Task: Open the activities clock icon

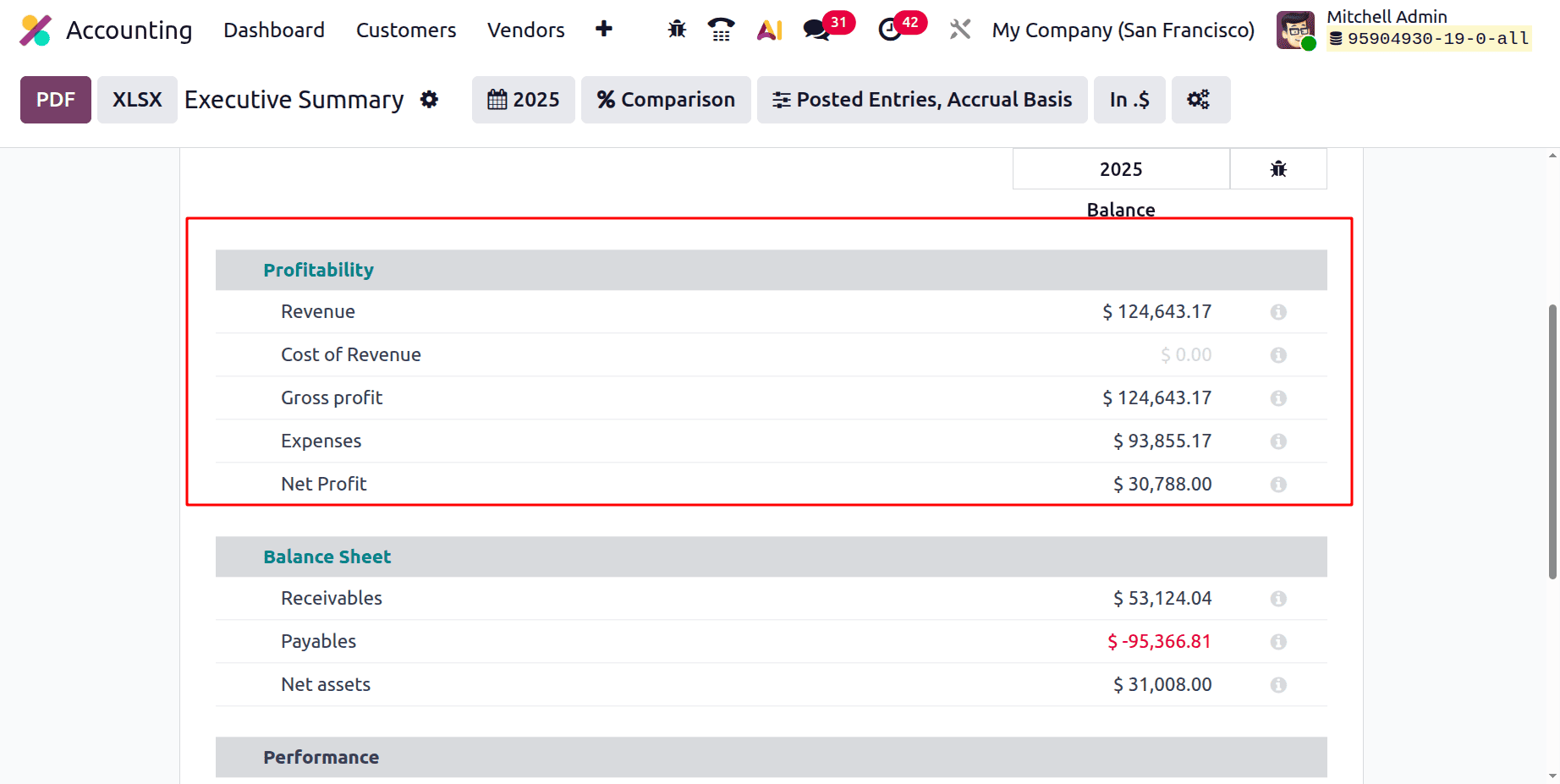Action: click(x=890, y=28)
